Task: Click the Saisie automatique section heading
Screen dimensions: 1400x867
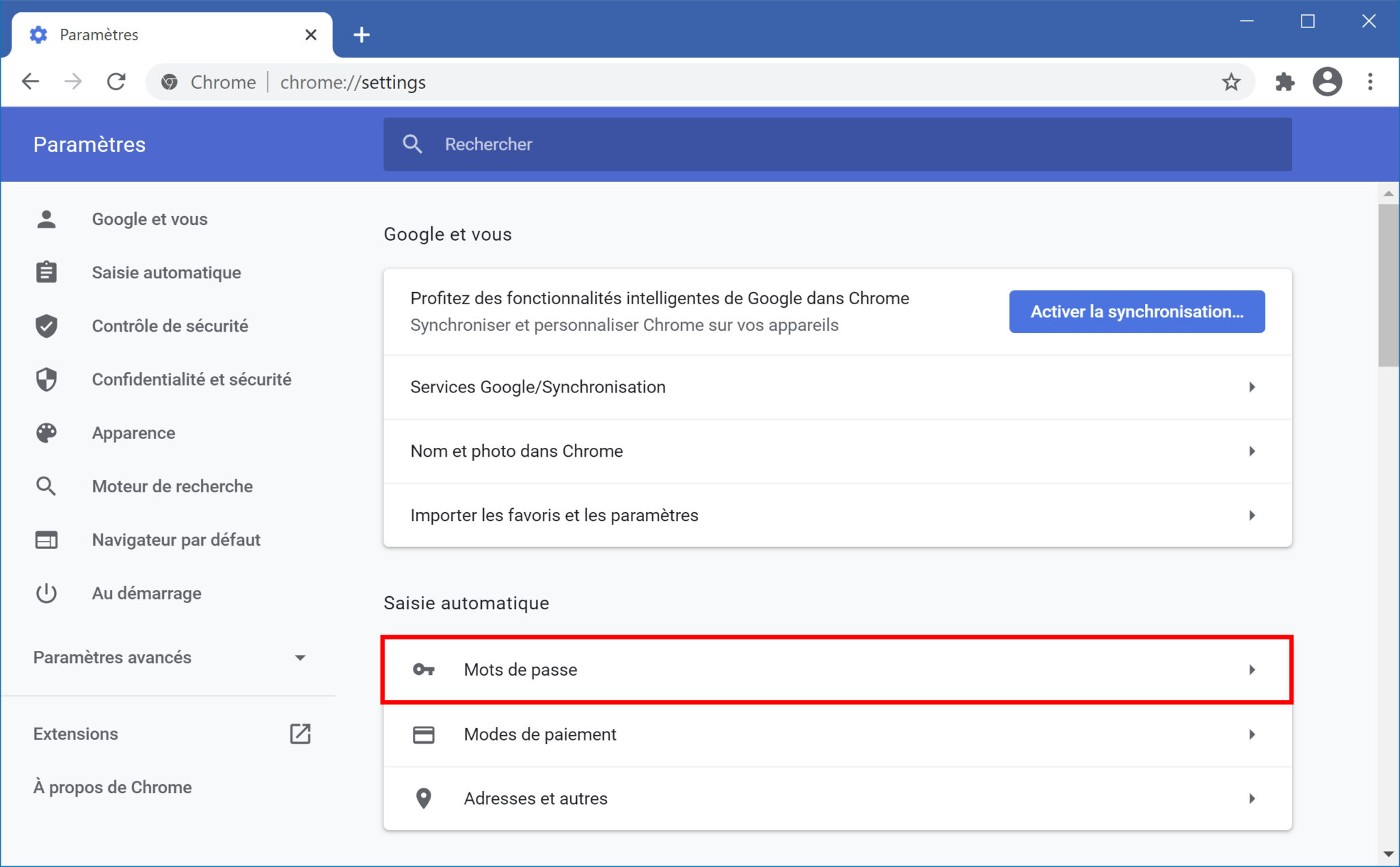Action: click(466, 603)
